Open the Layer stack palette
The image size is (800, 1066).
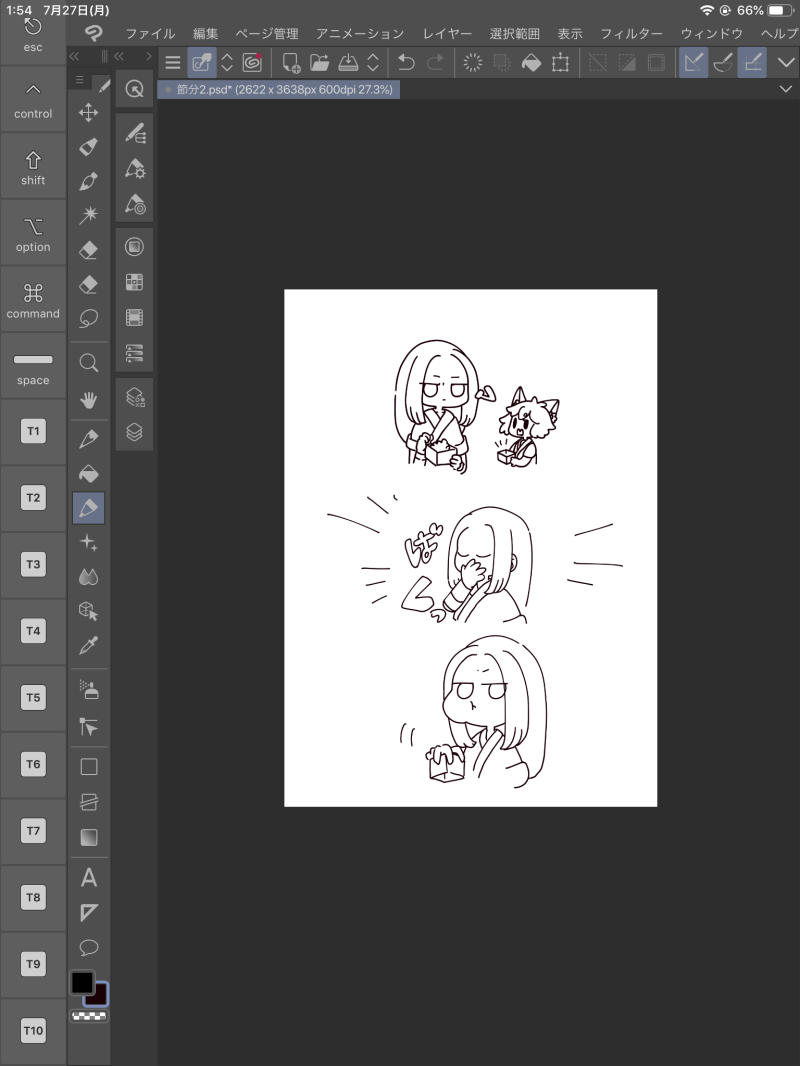point(135,432)
